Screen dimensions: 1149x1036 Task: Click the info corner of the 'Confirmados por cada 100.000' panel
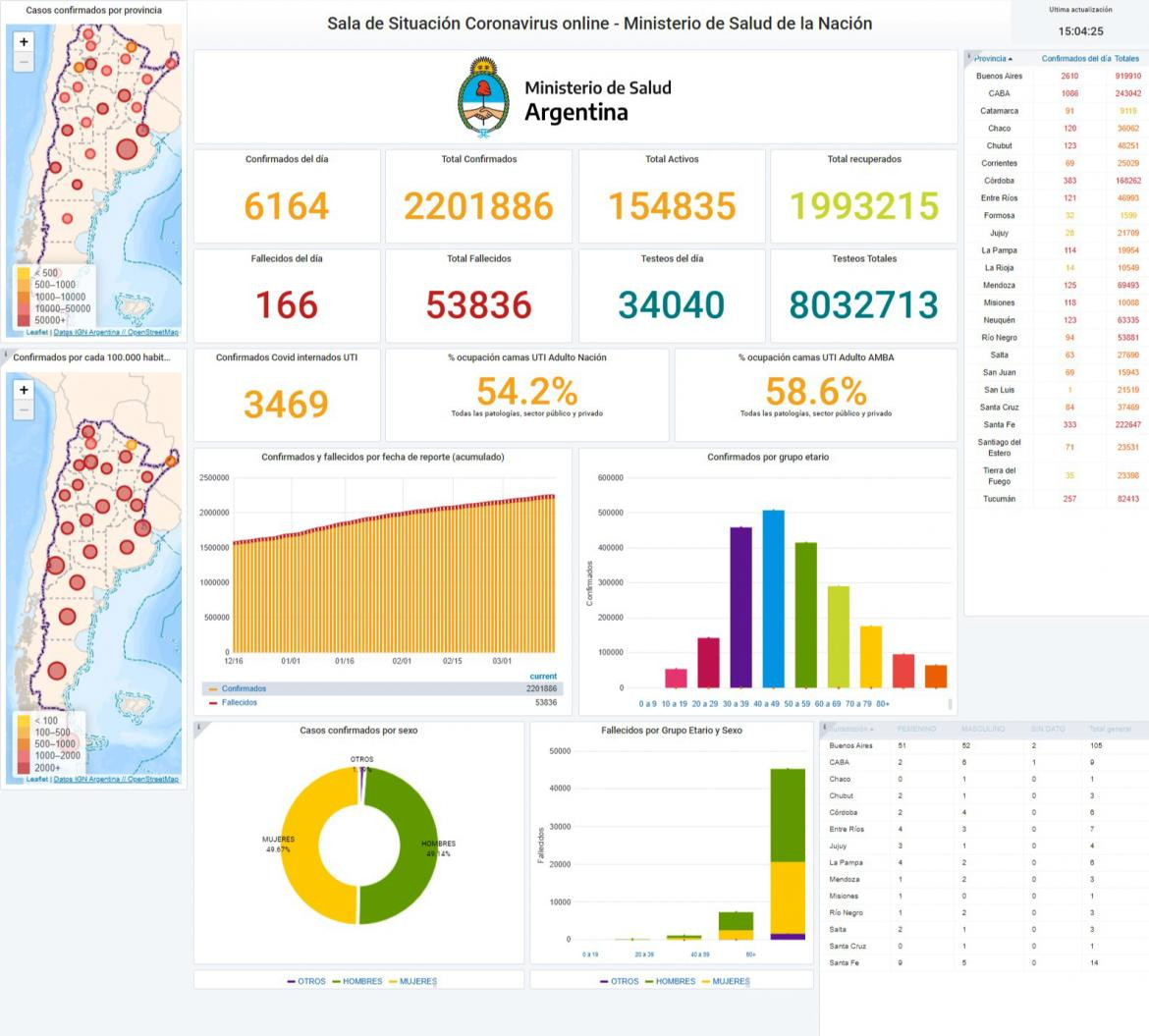[x=5, y=354]
